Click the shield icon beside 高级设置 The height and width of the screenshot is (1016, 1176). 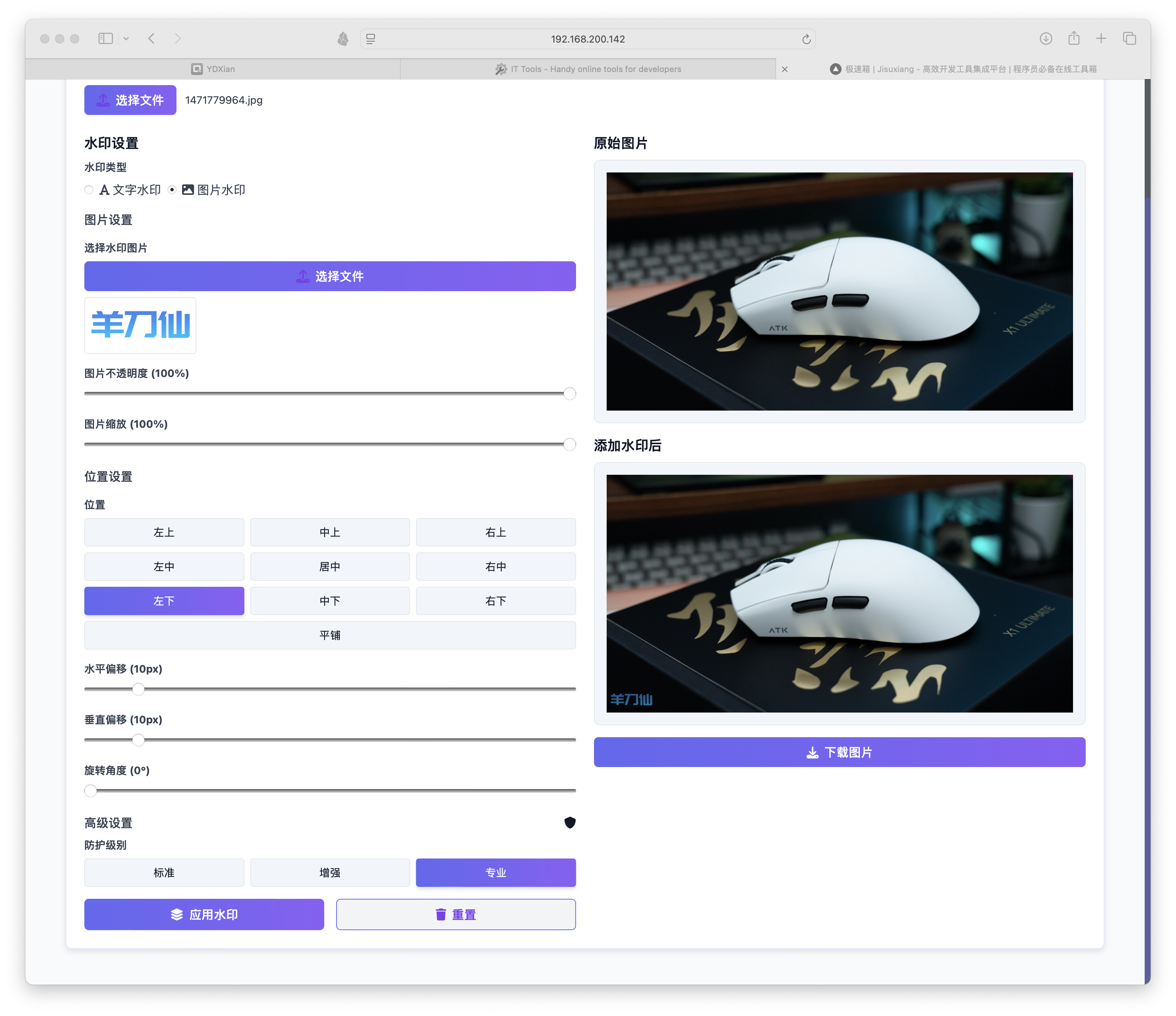[x=570, y=822]
